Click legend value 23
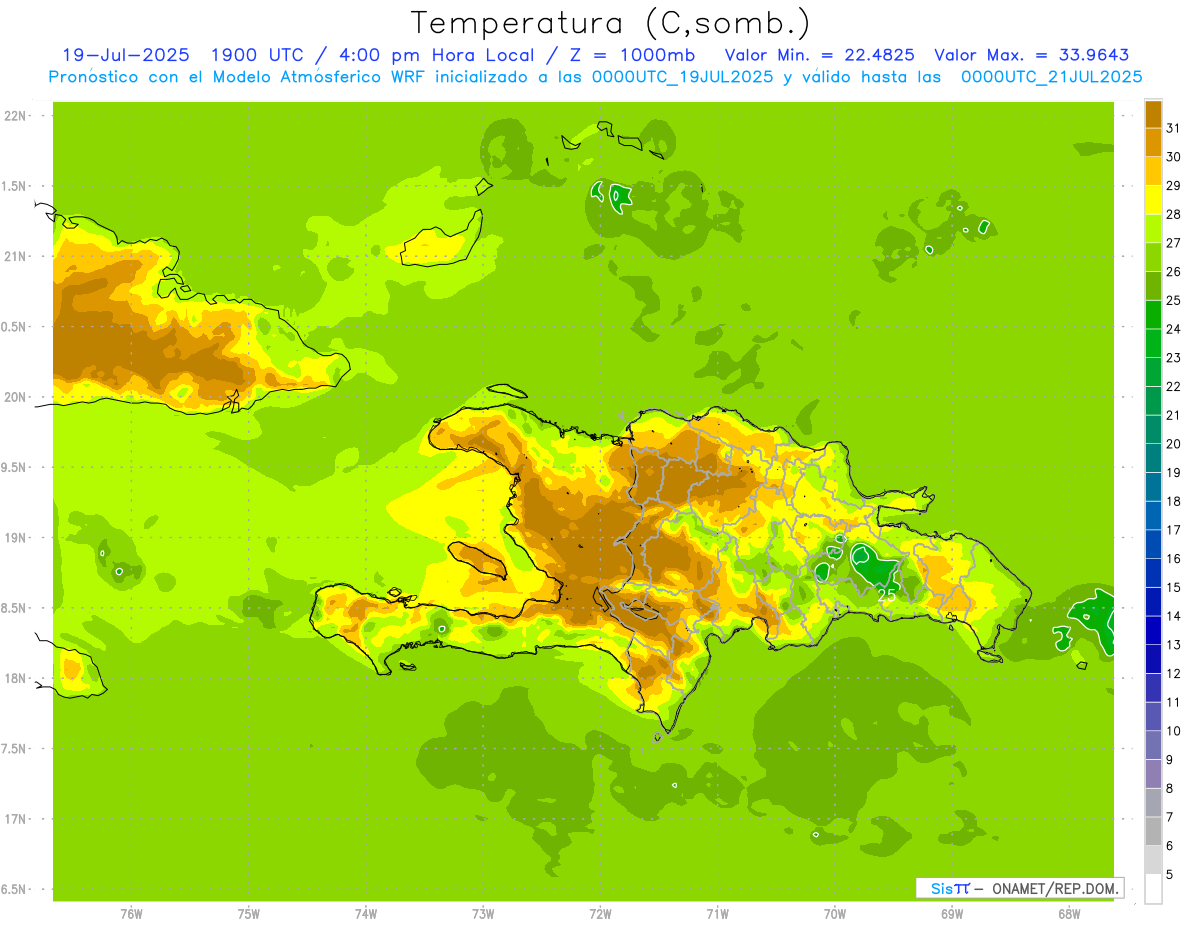The height and width of the screenshot is (927, 1200). [x=1173, y=358]
